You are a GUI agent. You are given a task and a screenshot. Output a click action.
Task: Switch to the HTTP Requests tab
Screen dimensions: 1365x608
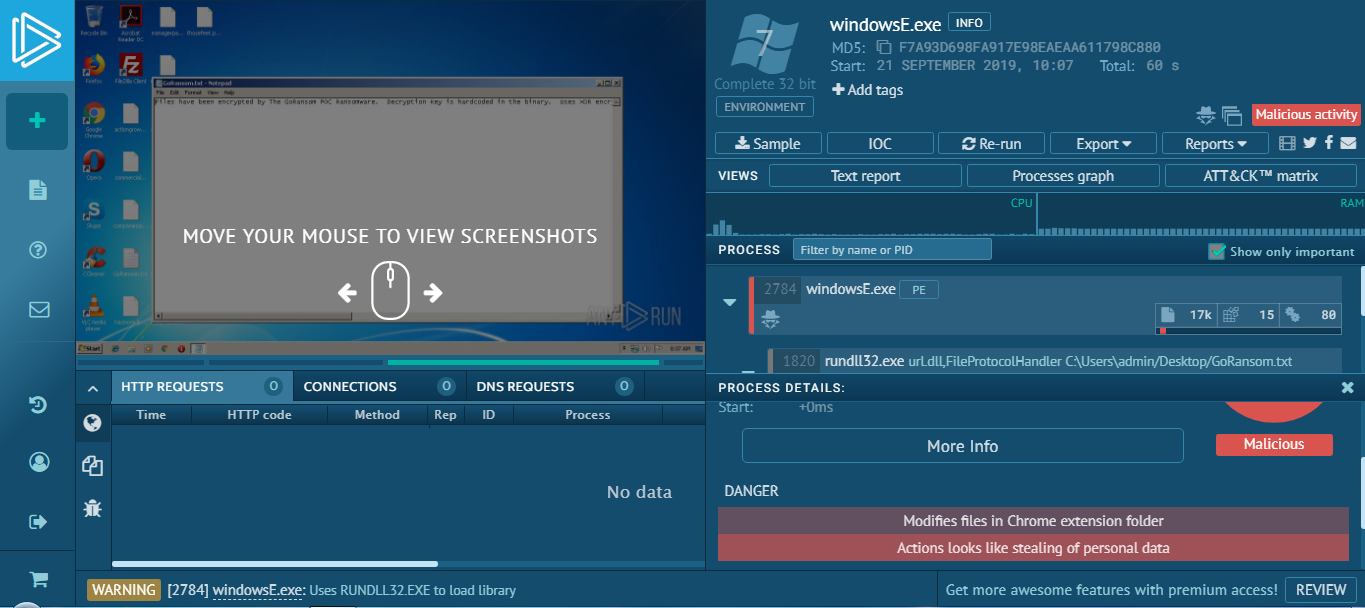click(x=202, y=386)
